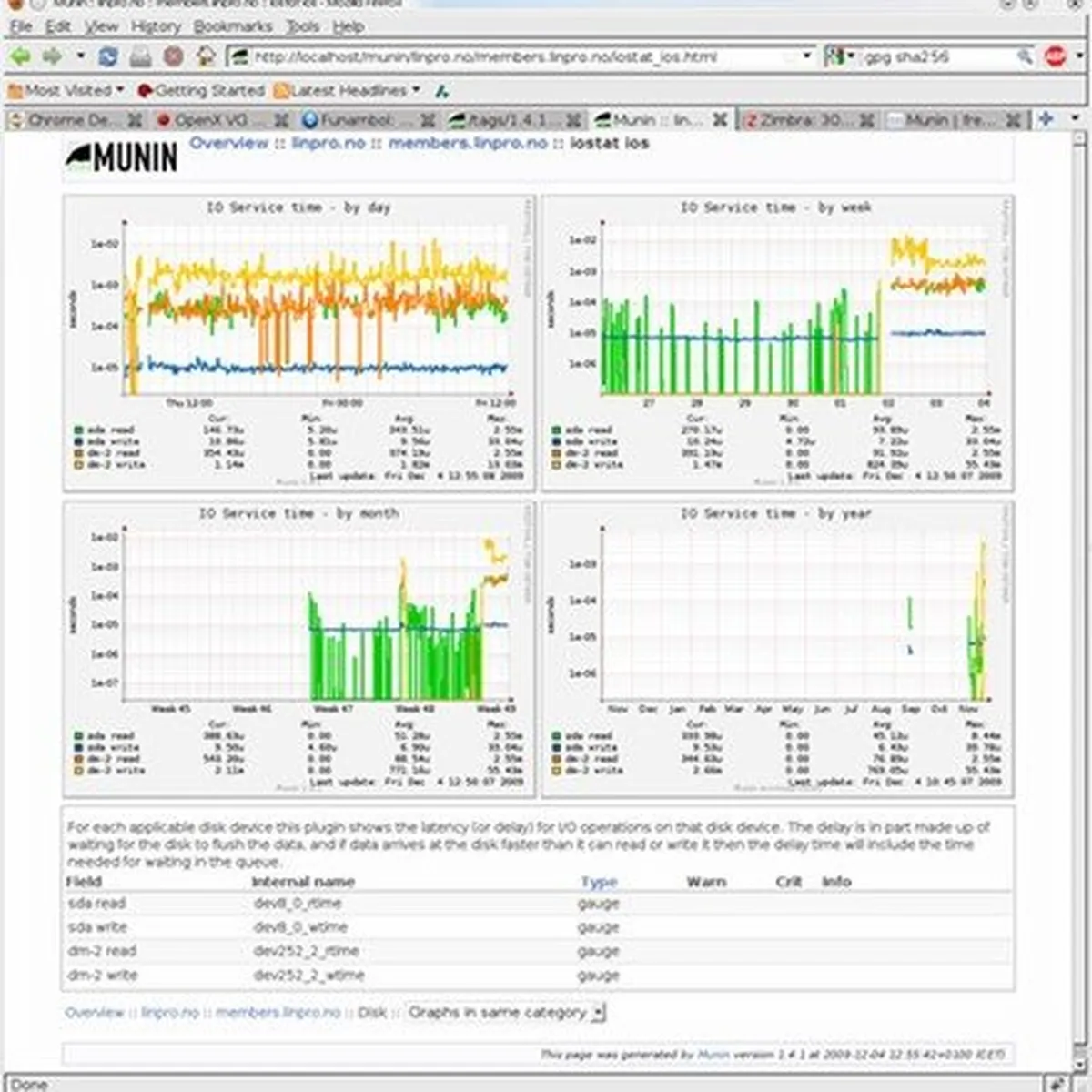Close the active Munin :: lin... tab
The image size is (1092, 1092).
click(x=720, y=119)
